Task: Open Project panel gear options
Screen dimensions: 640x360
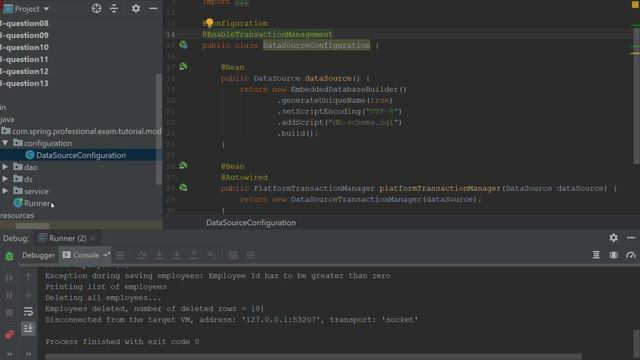Action: pos(136,9)
